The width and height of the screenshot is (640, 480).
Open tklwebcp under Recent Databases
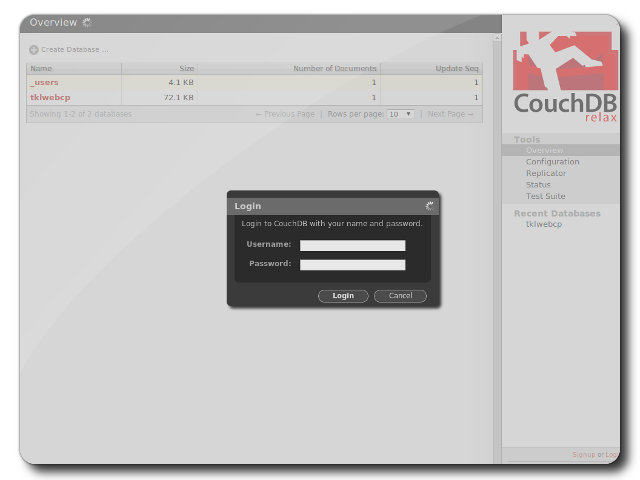point(544,224)
